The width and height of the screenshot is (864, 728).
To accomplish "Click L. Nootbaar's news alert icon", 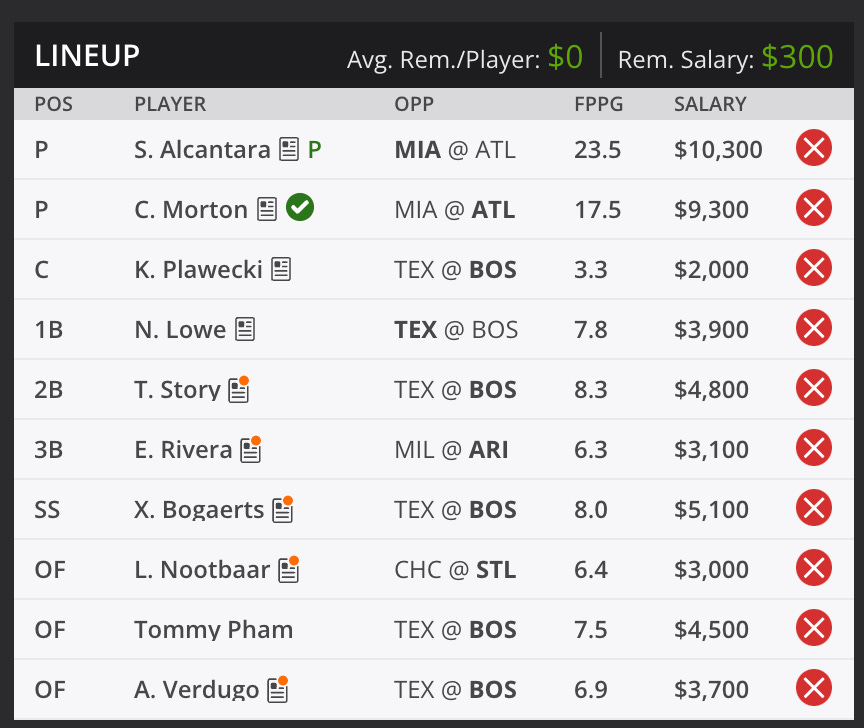I will (x=288, y=571).
